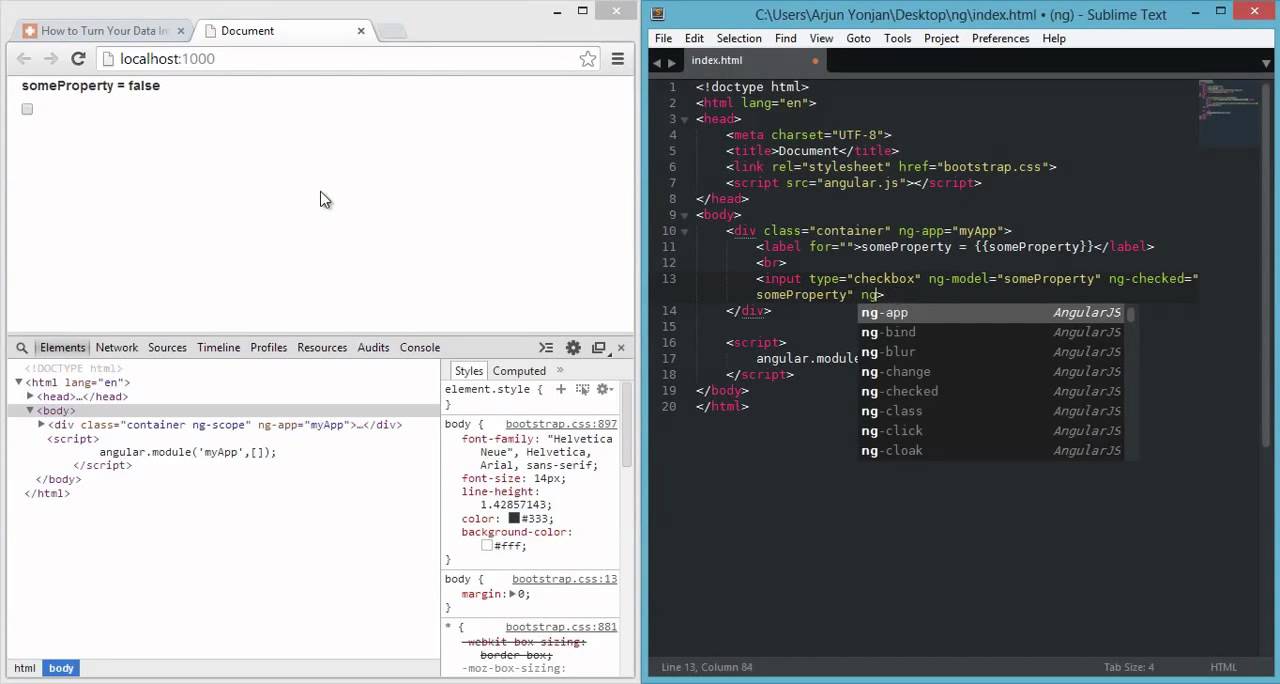Change the DevTools dock side icon

599,348
